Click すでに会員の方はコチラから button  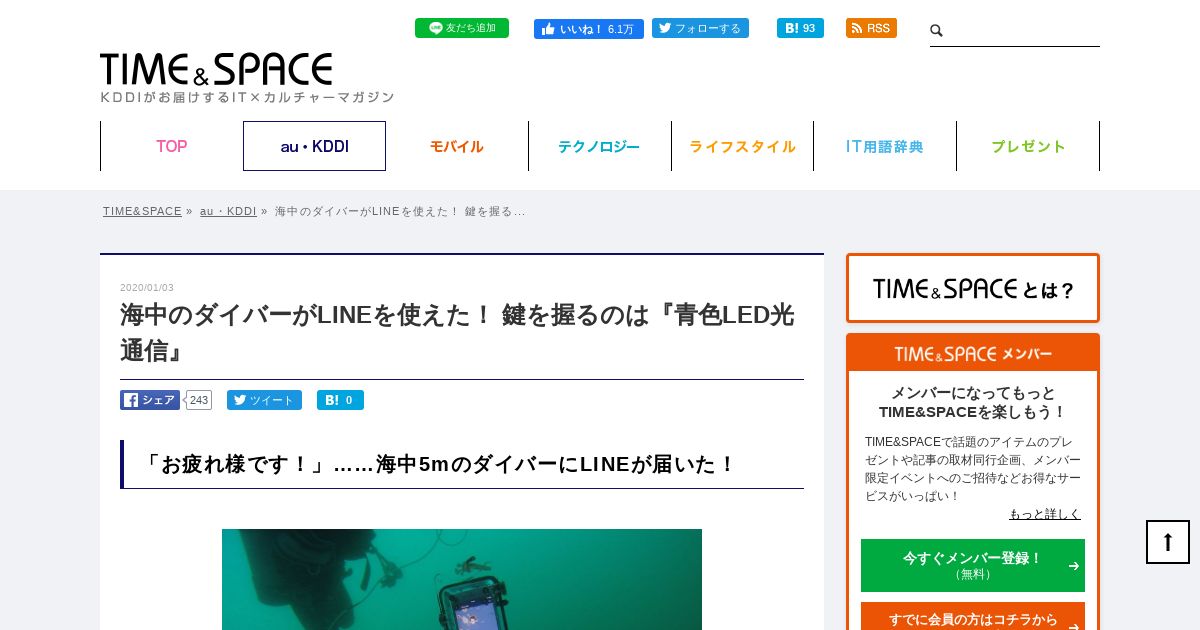pyautogui.click(x=973, y=618)
